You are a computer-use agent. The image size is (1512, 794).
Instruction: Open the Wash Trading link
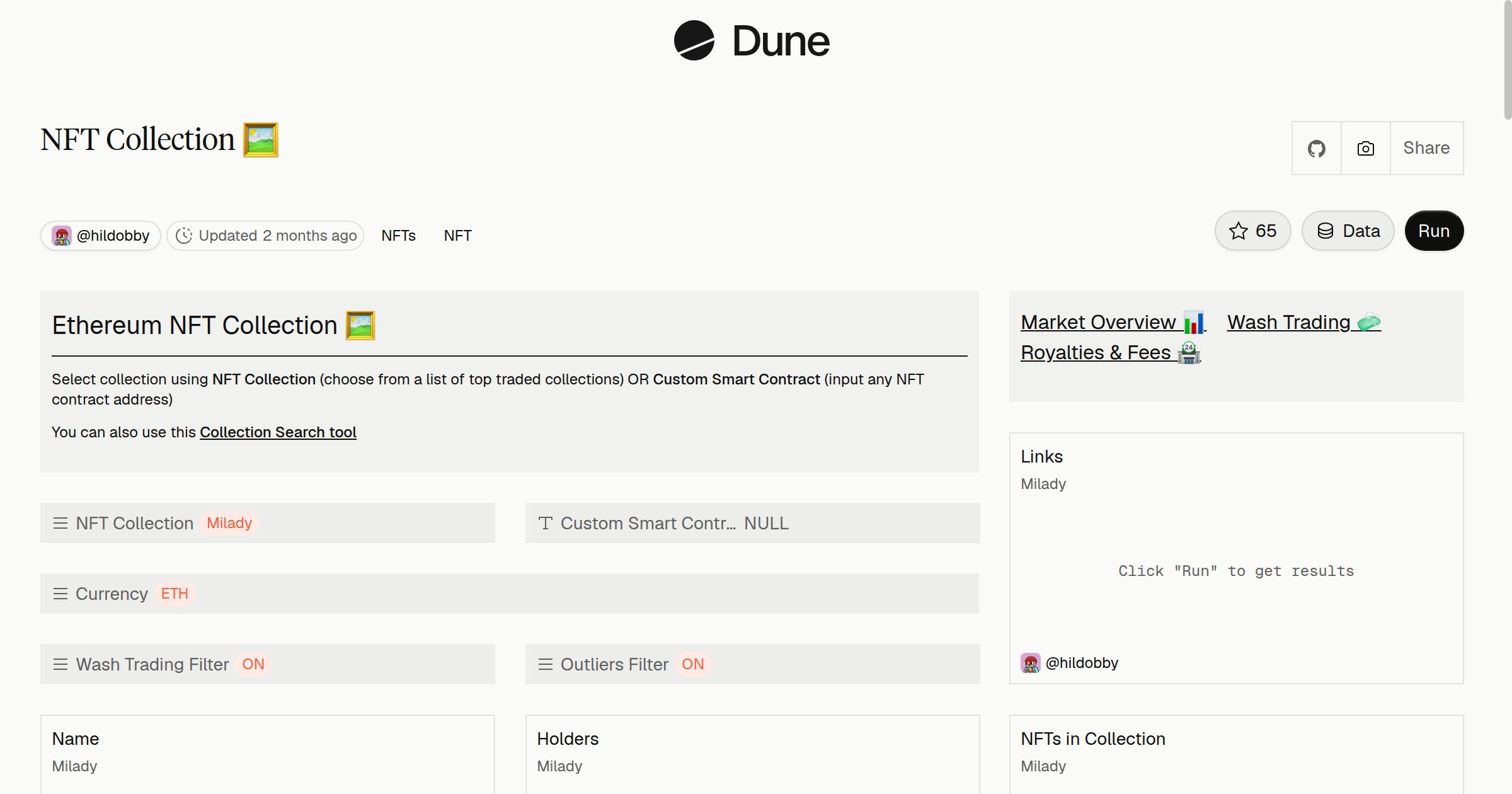[1304, 322]
